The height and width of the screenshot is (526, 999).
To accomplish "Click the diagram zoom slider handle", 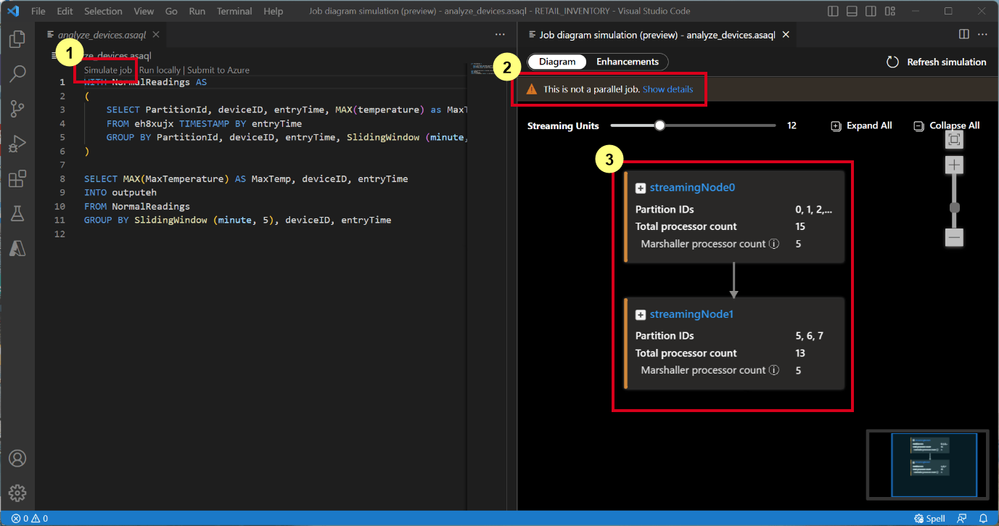I will [954, 208].
